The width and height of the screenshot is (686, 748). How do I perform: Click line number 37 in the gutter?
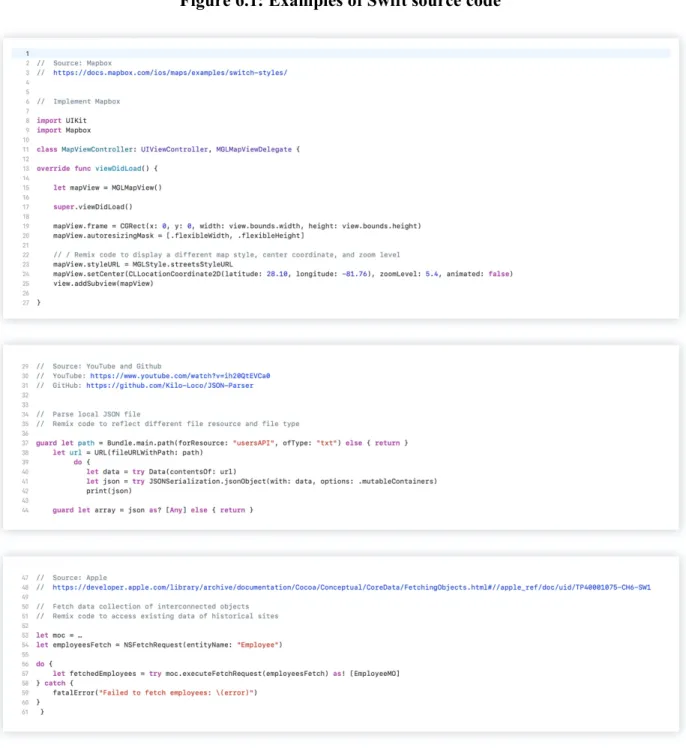(25, 443)
